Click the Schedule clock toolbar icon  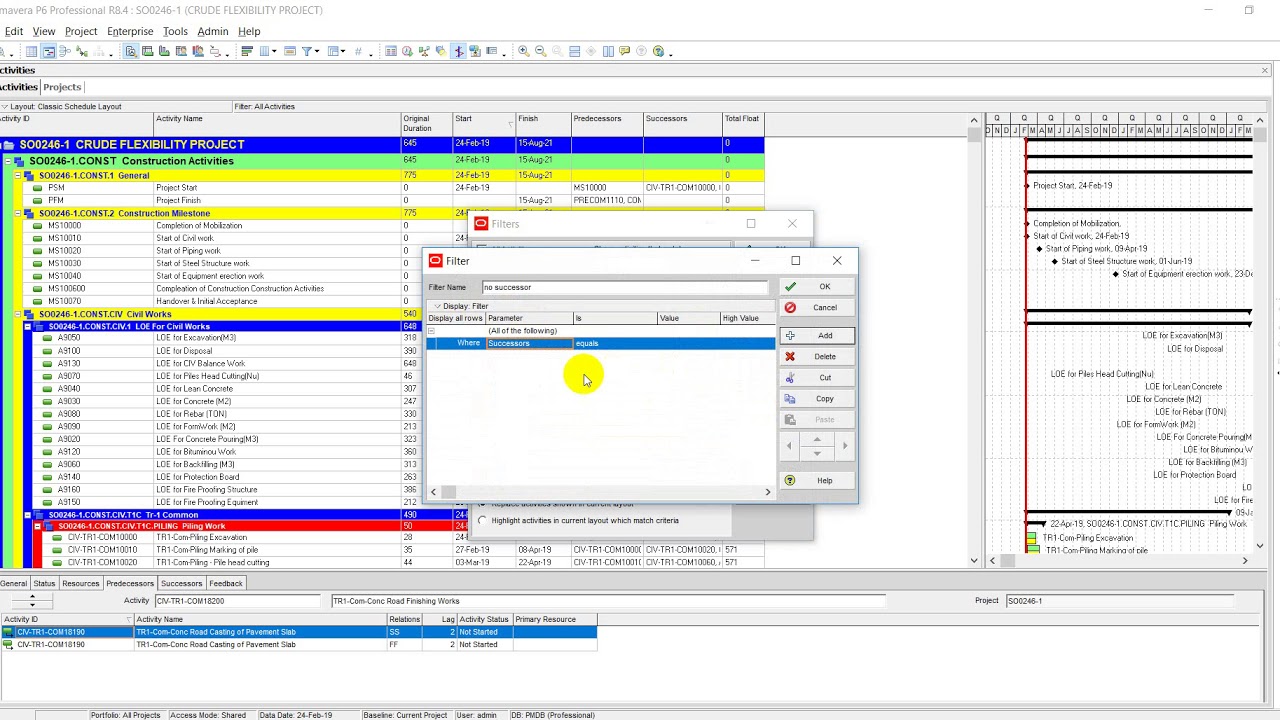[x=407, y=51]
